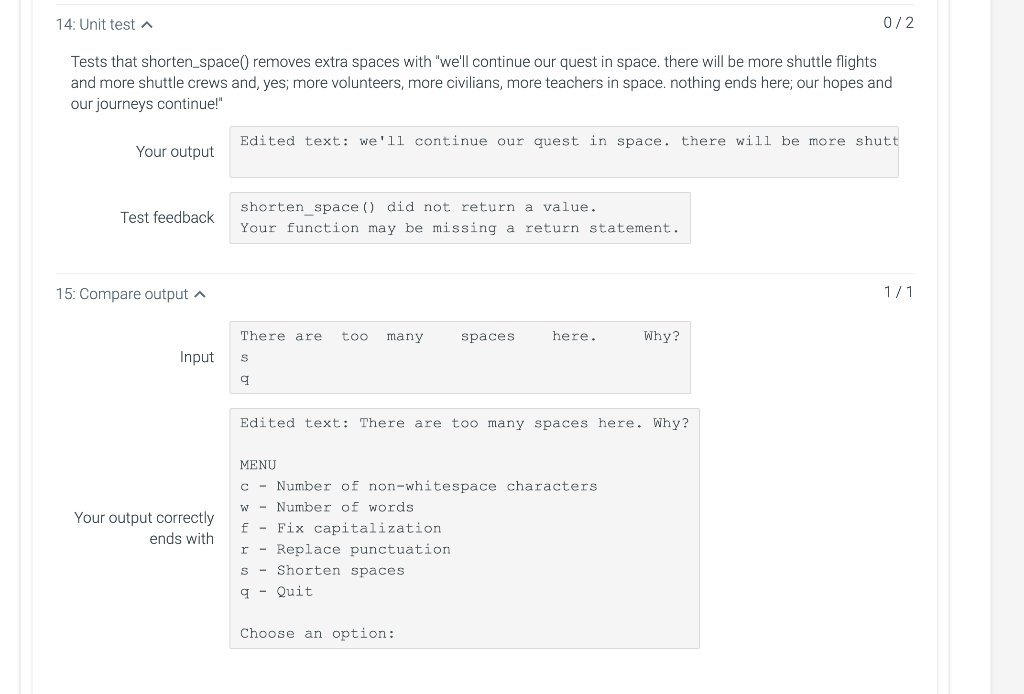Click the '1 / 1' score indicator
Screen dimensions: 1024x694
(897, 292)
